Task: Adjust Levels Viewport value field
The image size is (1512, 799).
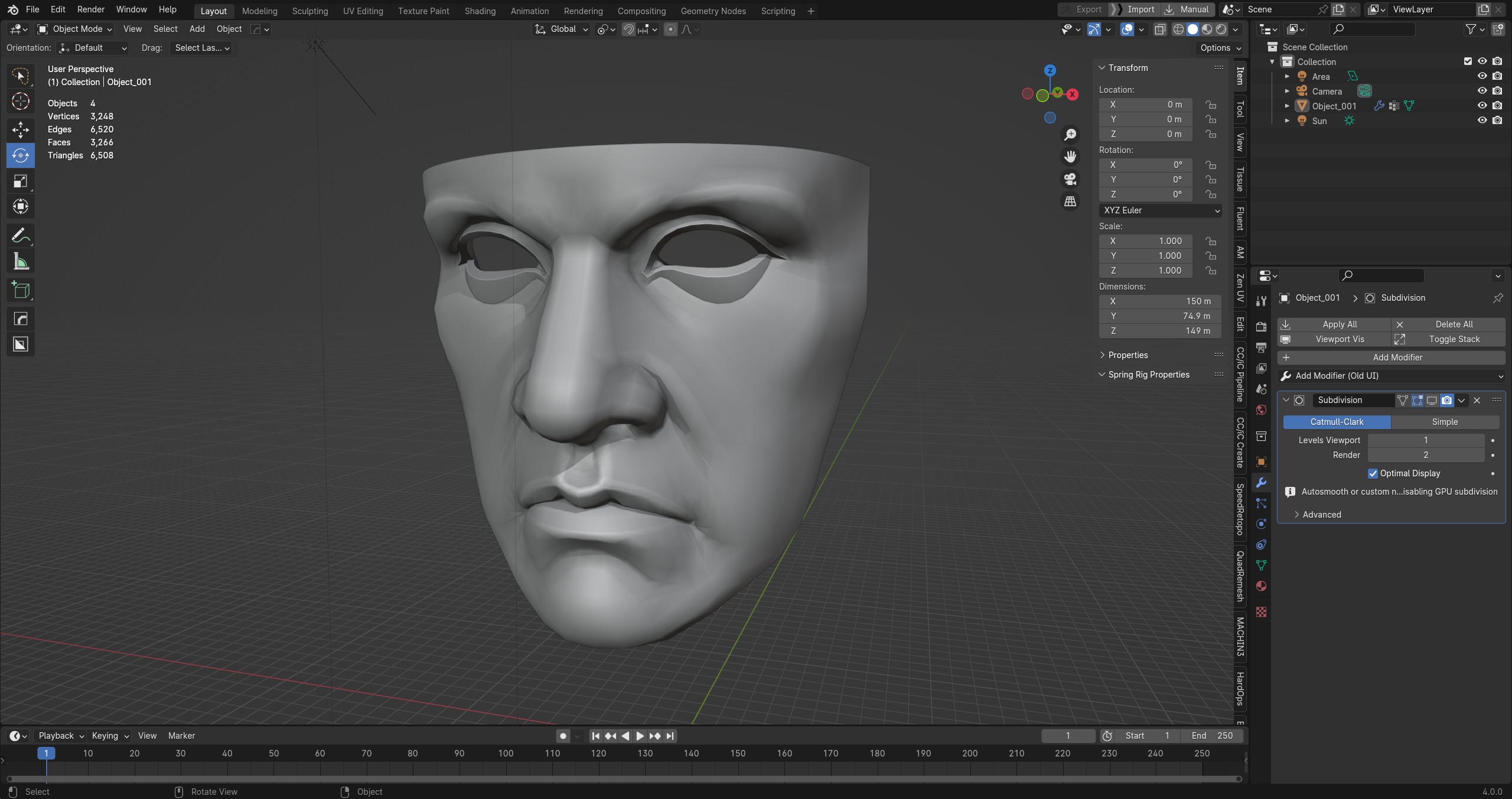Action: coord(1426,440)
